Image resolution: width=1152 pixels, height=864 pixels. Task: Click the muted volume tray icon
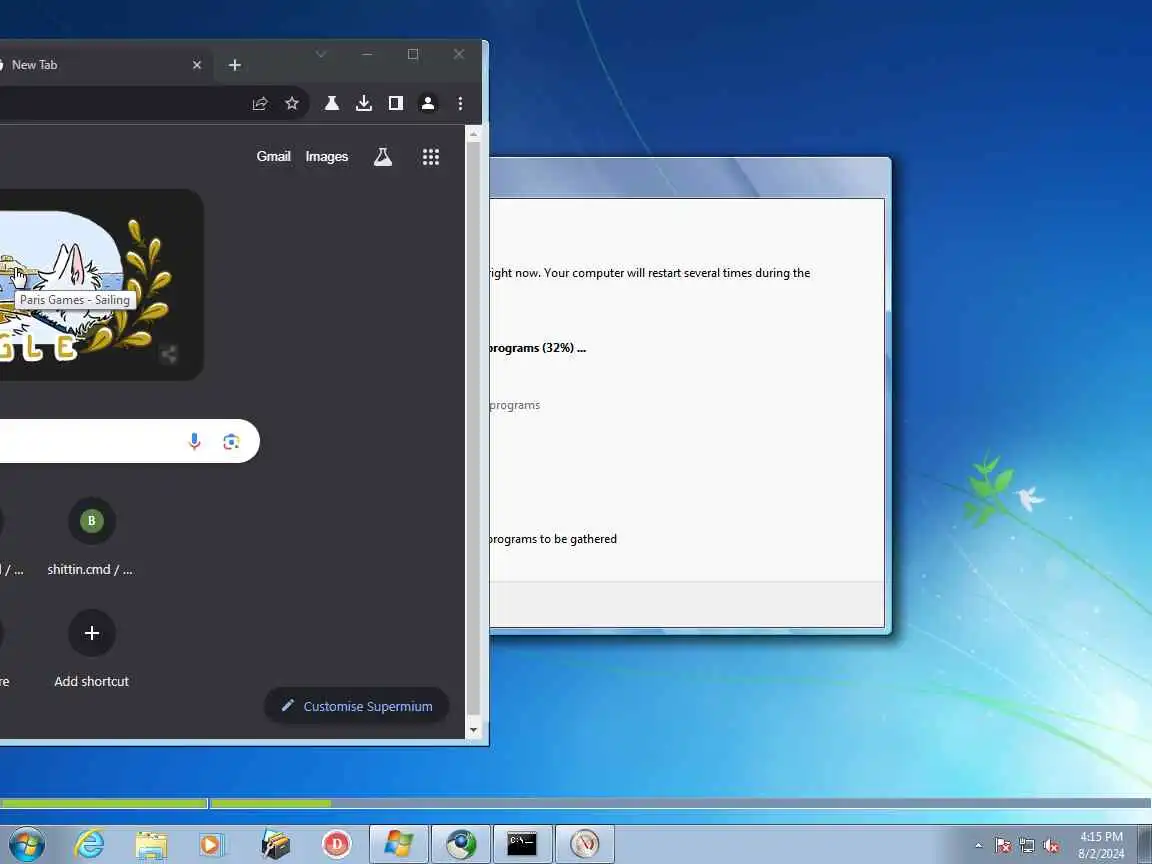(x=1051, y=846)
